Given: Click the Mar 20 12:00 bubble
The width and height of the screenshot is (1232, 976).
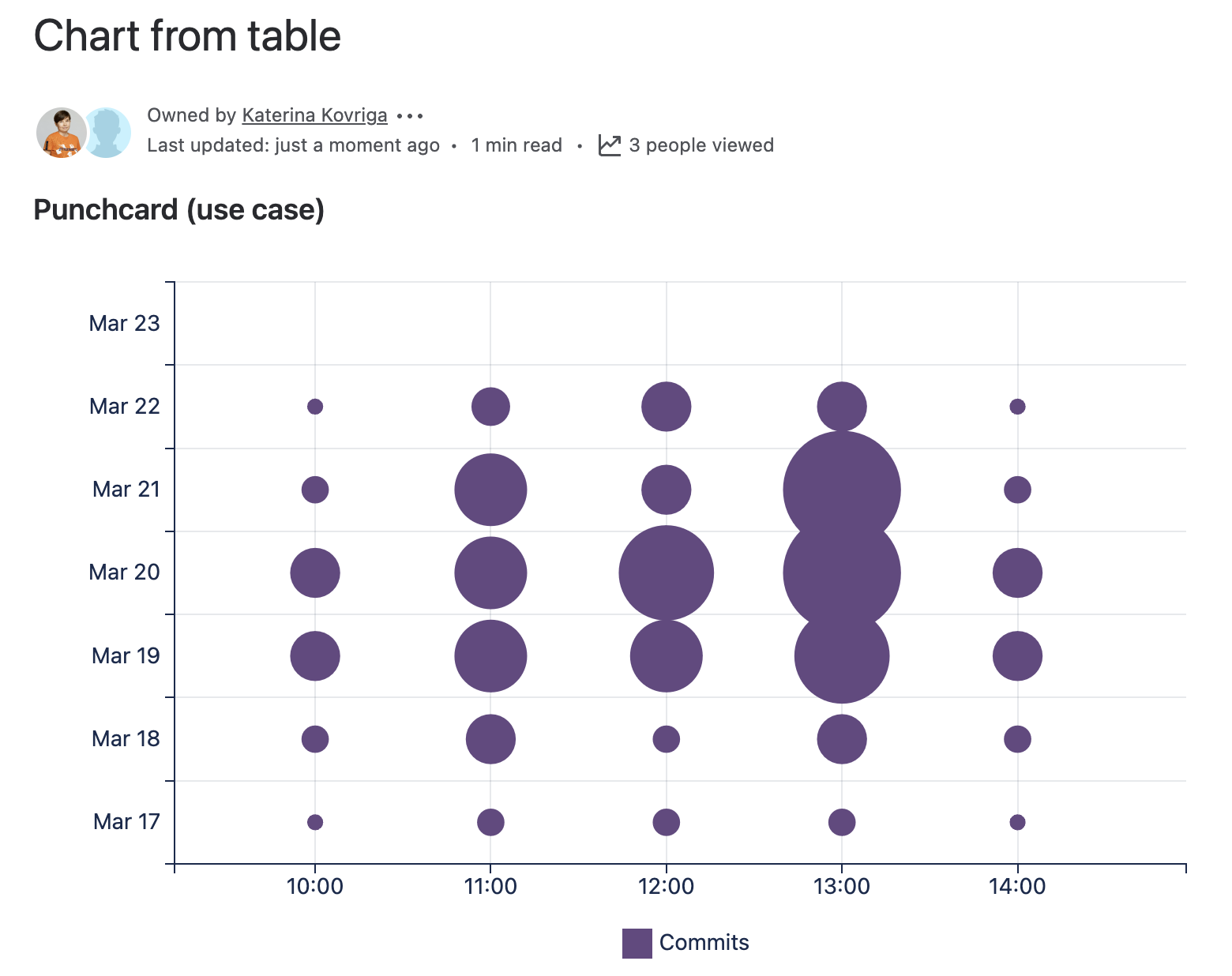Looking at the screenshot, I should 666,572.
